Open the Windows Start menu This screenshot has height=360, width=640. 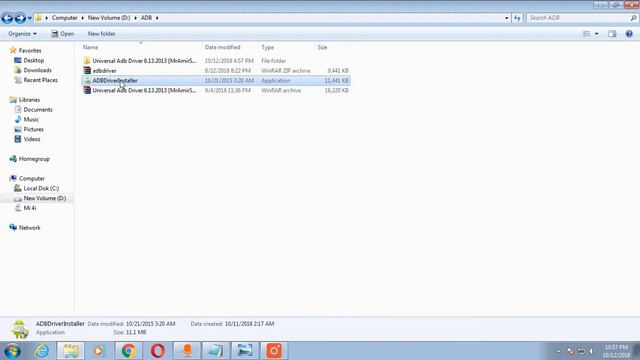(12, 351)
